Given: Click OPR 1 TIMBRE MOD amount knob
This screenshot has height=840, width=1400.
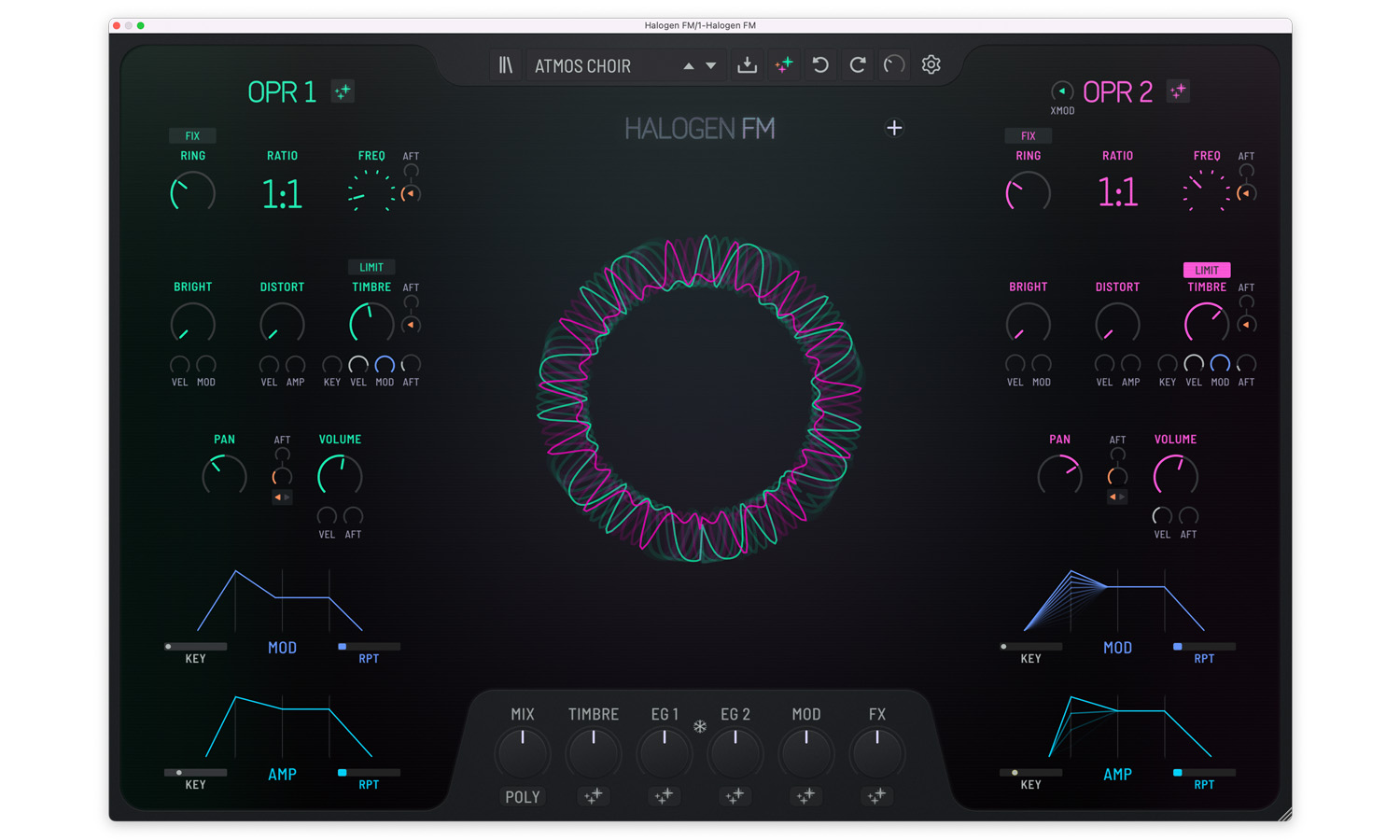Looking at the screenshot, I should (x=385, y=365).
